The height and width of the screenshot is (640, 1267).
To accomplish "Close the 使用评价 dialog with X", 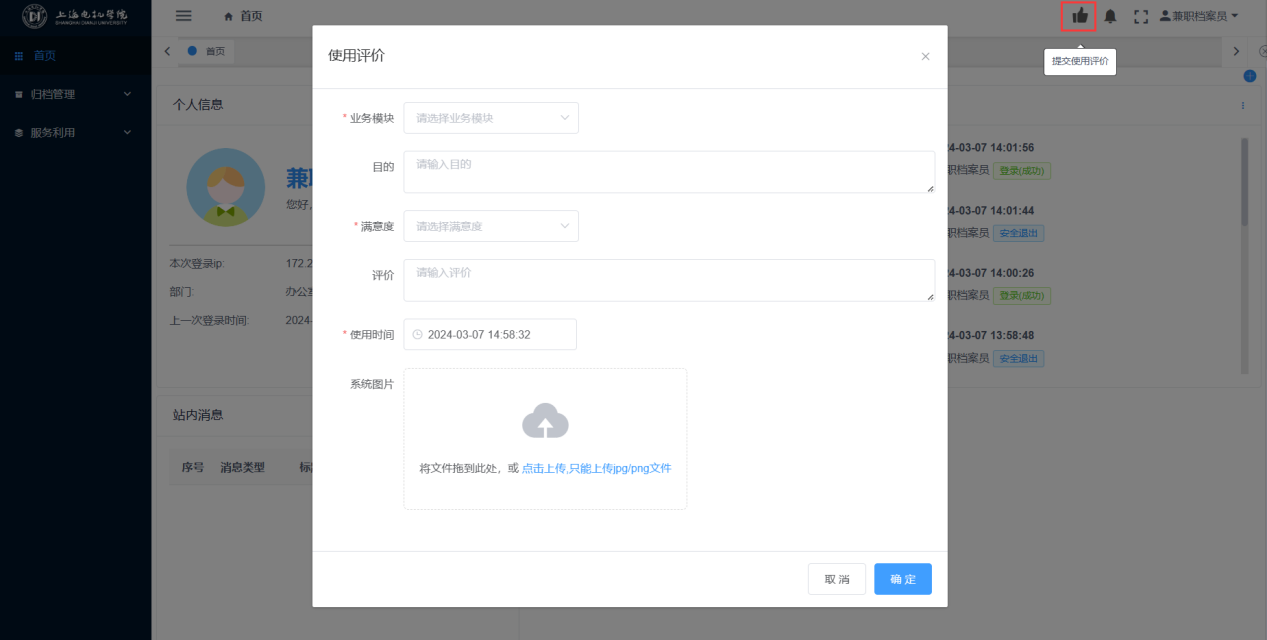I will [x=925, y=57].
